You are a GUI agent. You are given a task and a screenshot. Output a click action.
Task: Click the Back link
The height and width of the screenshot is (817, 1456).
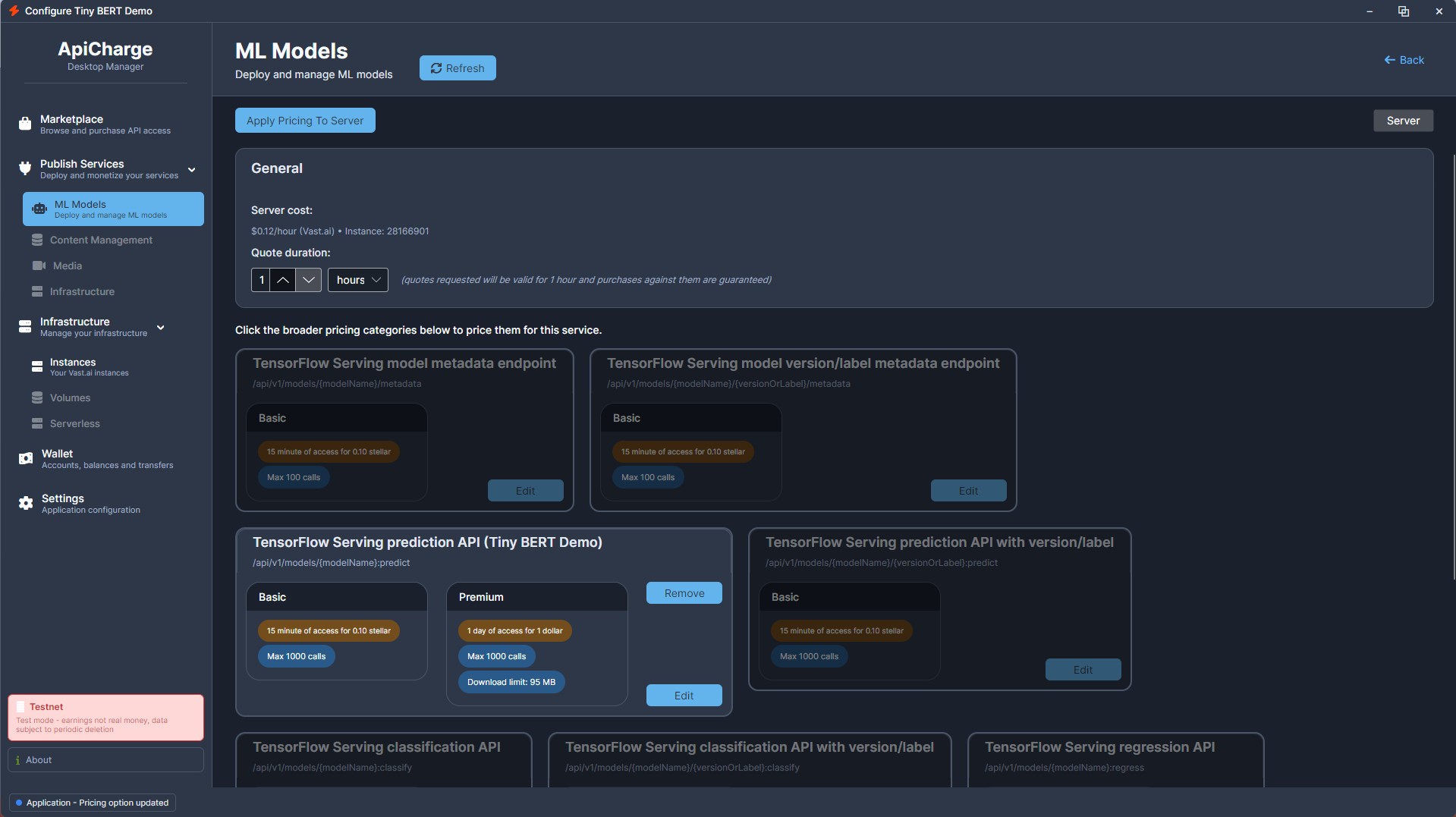pos(1404,59)
